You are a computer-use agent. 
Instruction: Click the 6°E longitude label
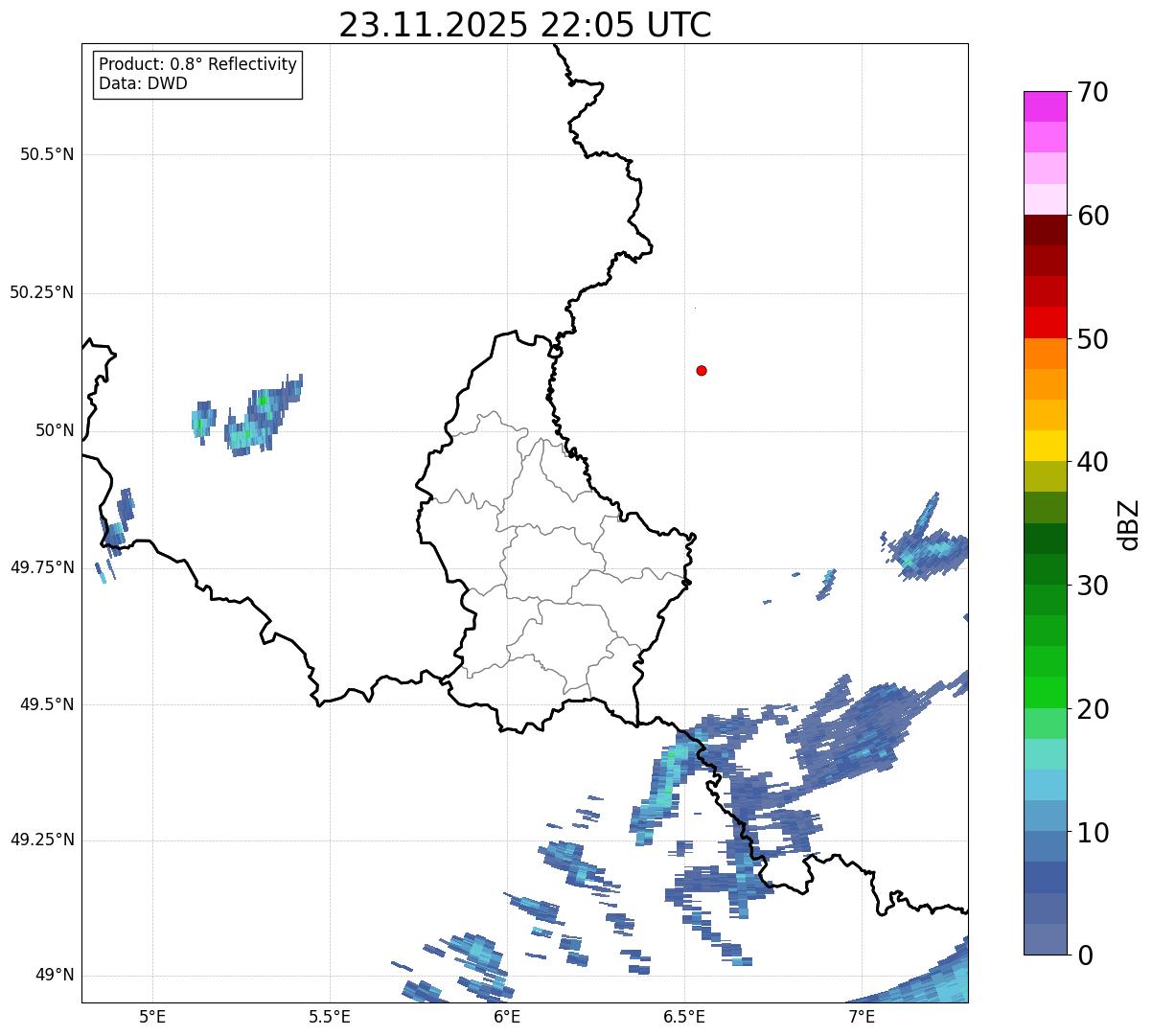[507, 1016]
